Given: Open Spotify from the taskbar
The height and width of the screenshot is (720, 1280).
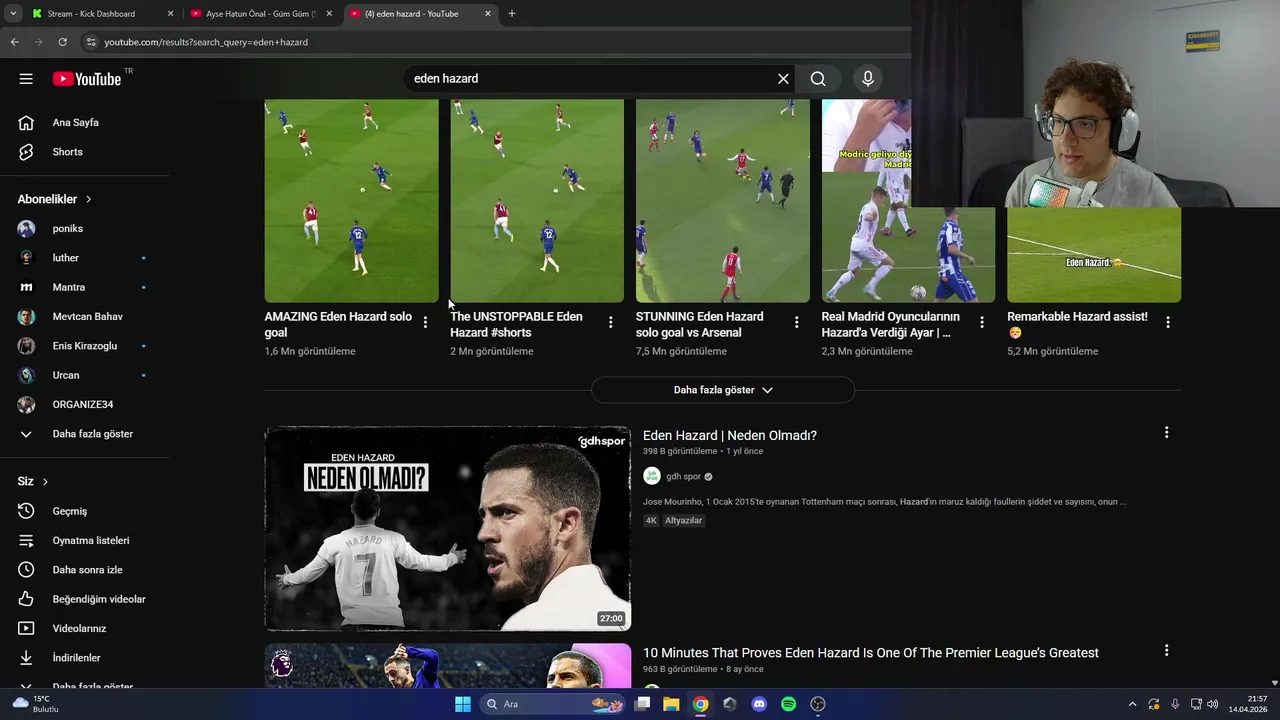Looking at the screenshot, I should (x=788, y=704).
